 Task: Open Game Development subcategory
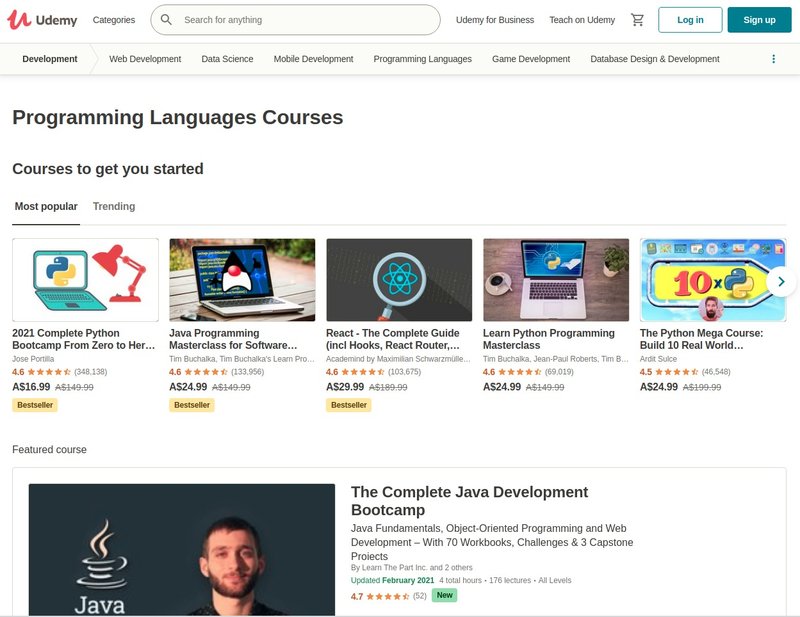click(531, 59)
